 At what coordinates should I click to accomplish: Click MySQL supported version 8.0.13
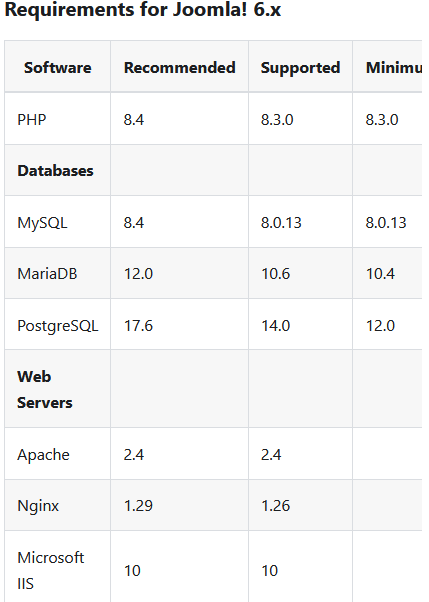(281, 223)
